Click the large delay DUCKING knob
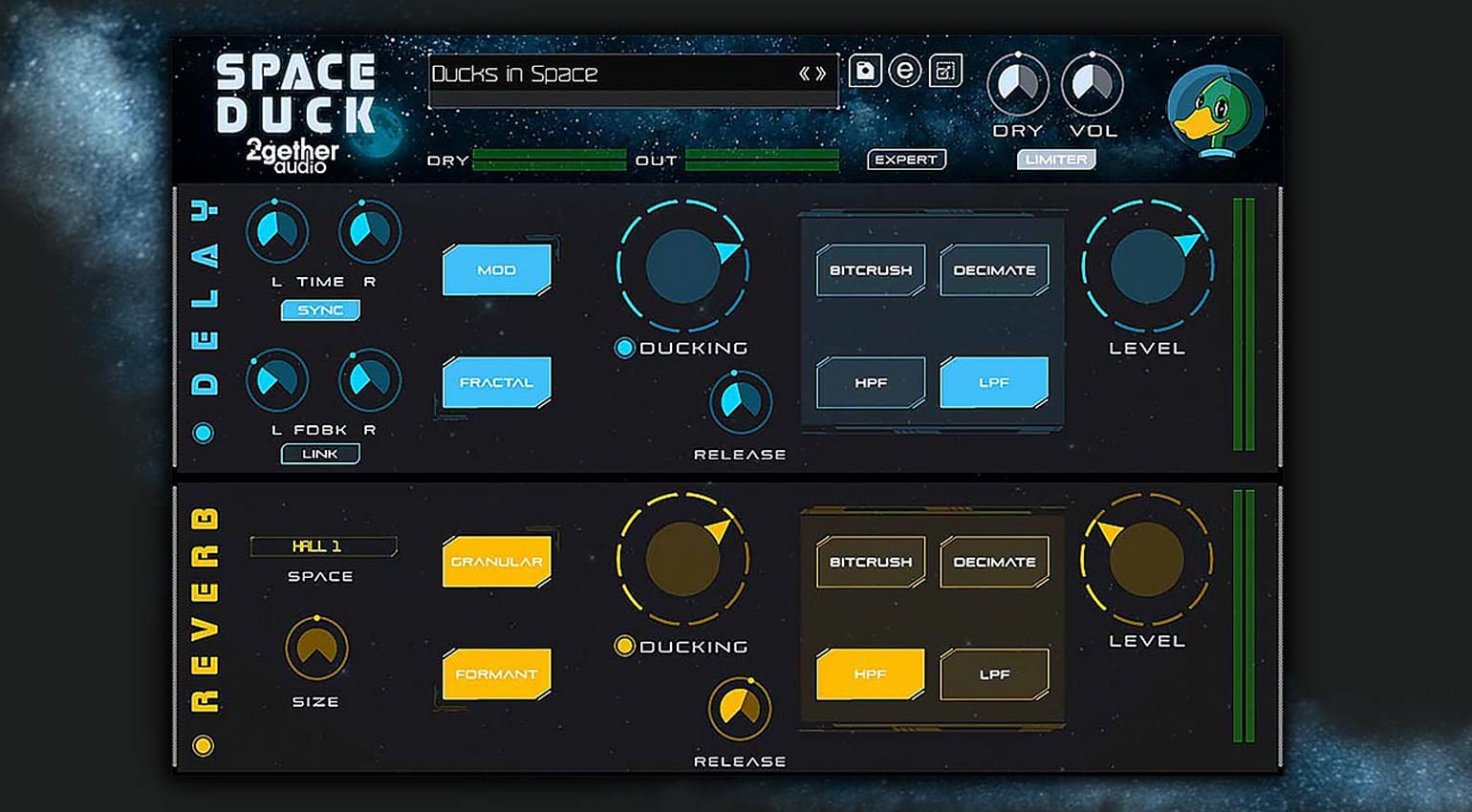Image resolution: width=1472 pixels, height=812 pixels. coord(682,267)
